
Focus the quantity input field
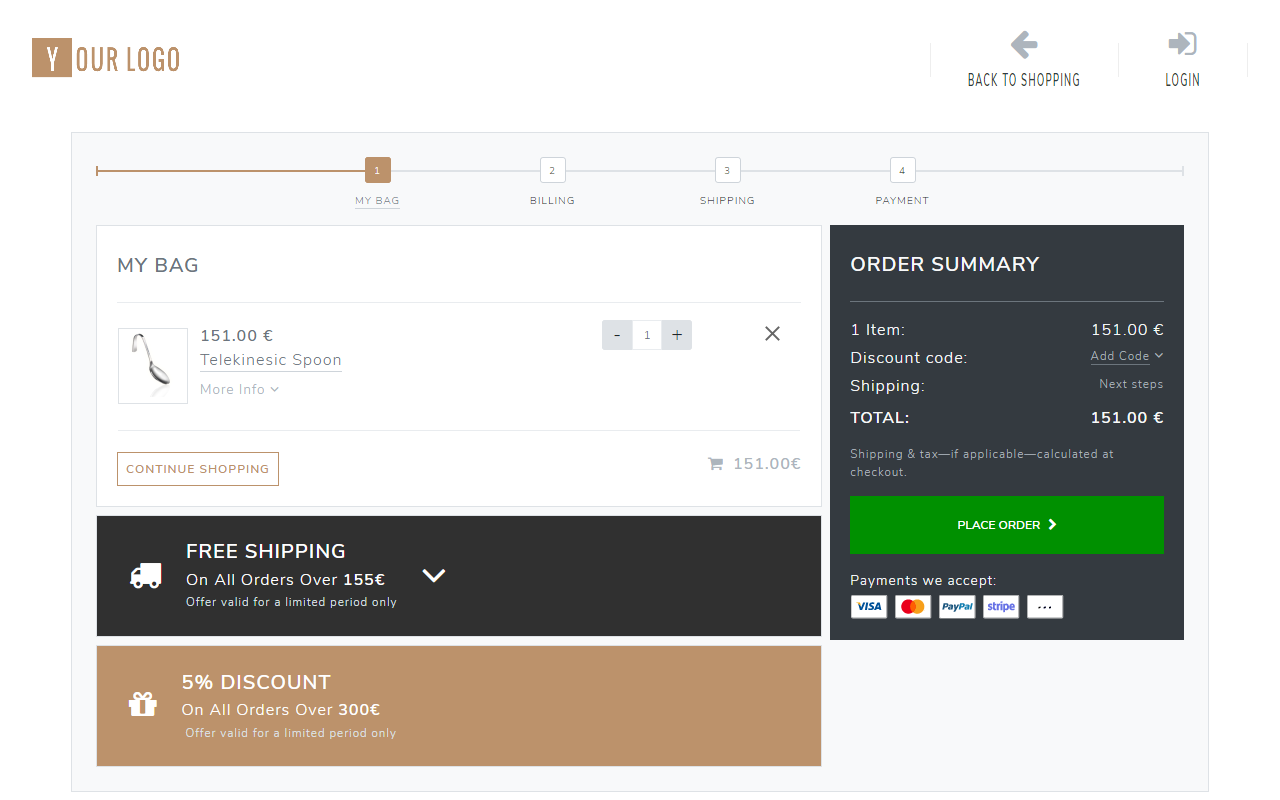point(647,335)
